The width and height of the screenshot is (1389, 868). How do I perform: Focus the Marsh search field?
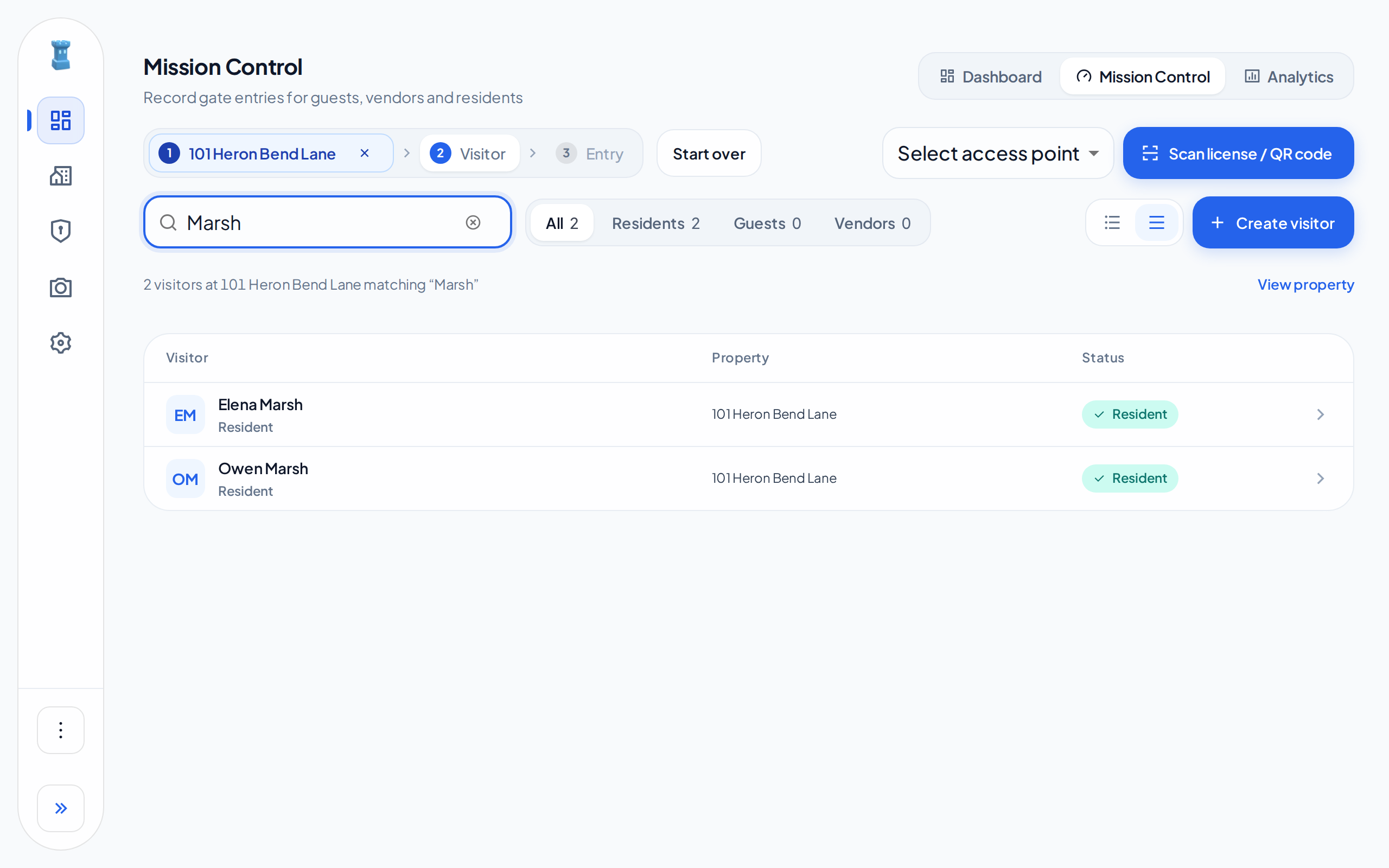point(327,223)
